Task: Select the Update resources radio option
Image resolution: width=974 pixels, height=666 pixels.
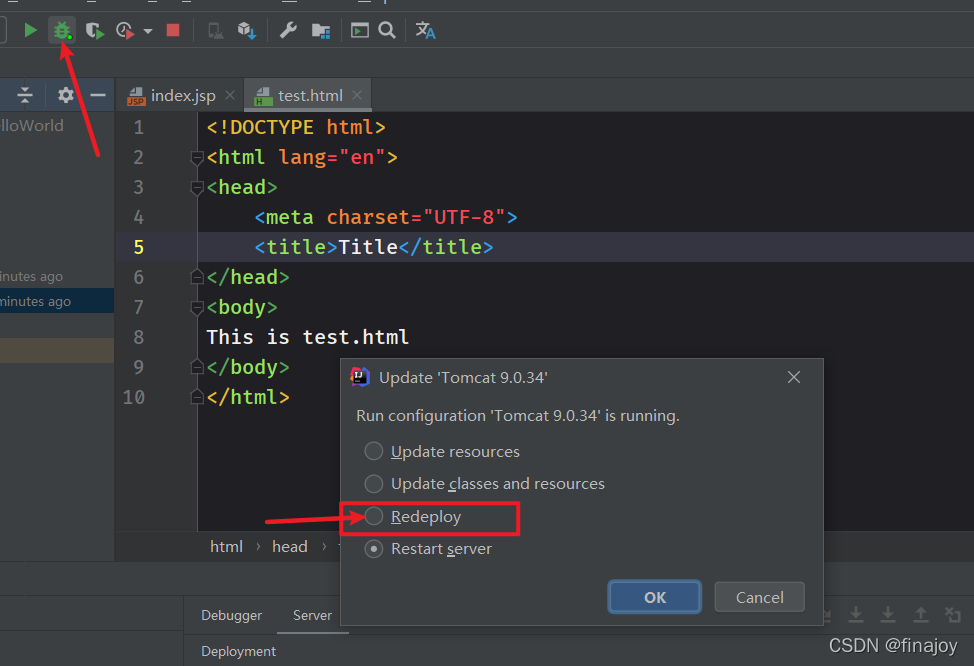Action: pyautogui.click(x=373, y=451)
